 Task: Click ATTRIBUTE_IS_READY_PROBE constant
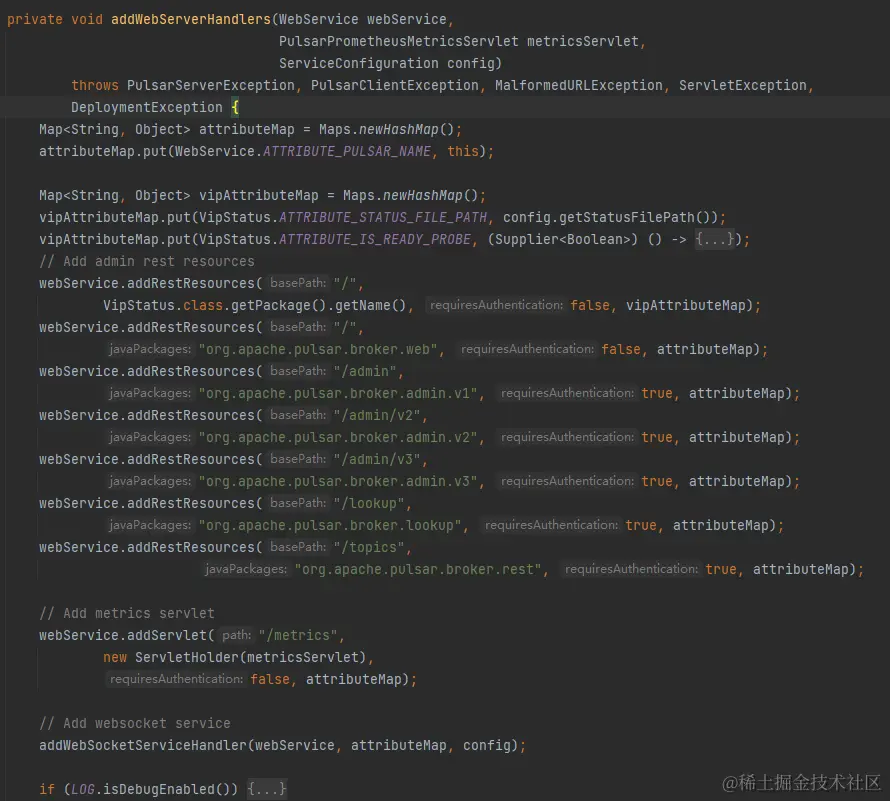375,240
